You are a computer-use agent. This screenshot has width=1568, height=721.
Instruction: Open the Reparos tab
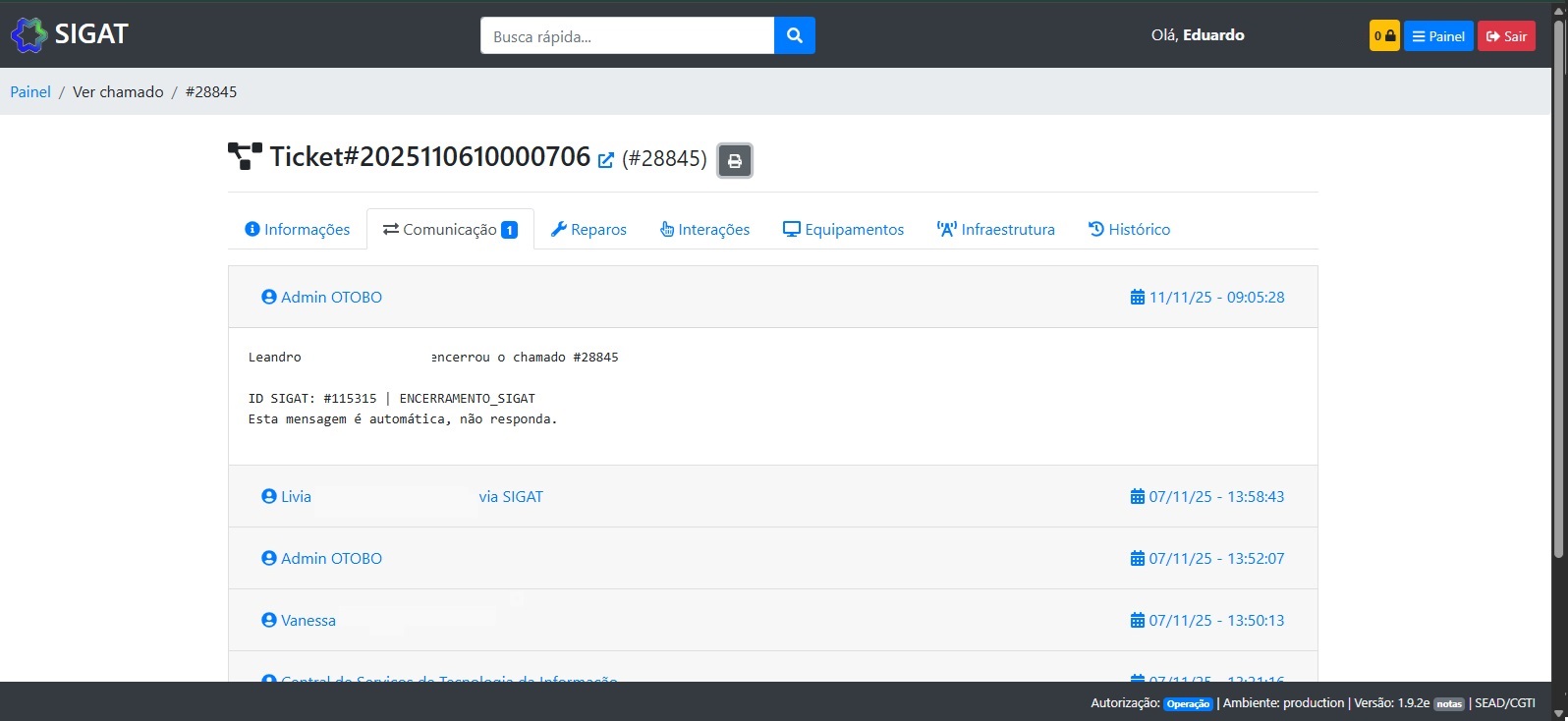(x=588, y=229)
